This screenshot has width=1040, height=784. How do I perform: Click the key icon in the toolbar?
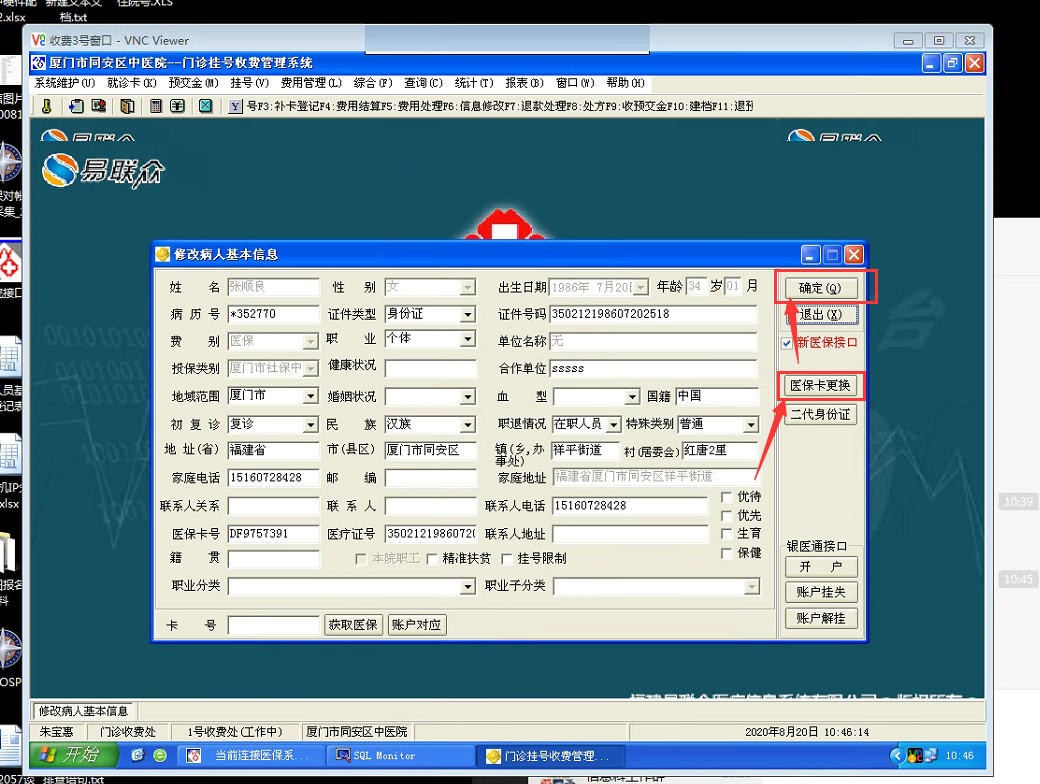46,106
